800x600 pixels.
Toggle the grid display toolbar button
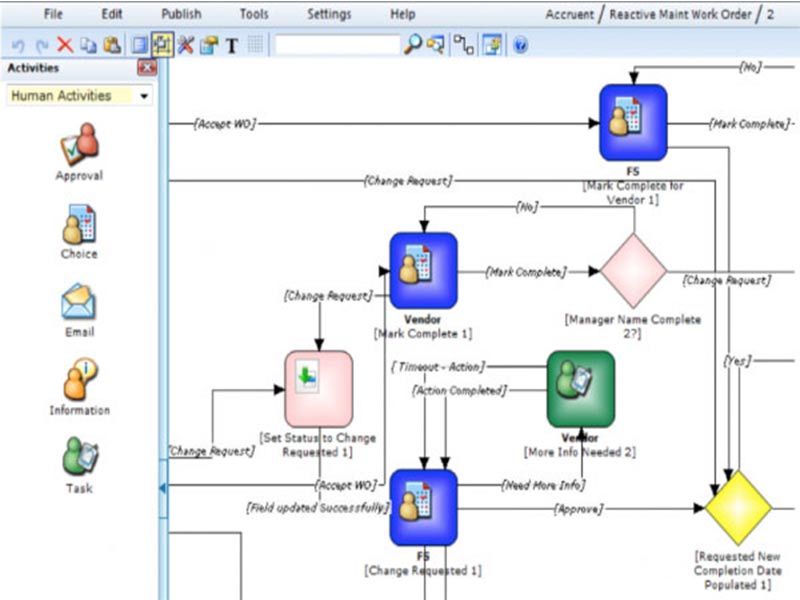(255, 45)
